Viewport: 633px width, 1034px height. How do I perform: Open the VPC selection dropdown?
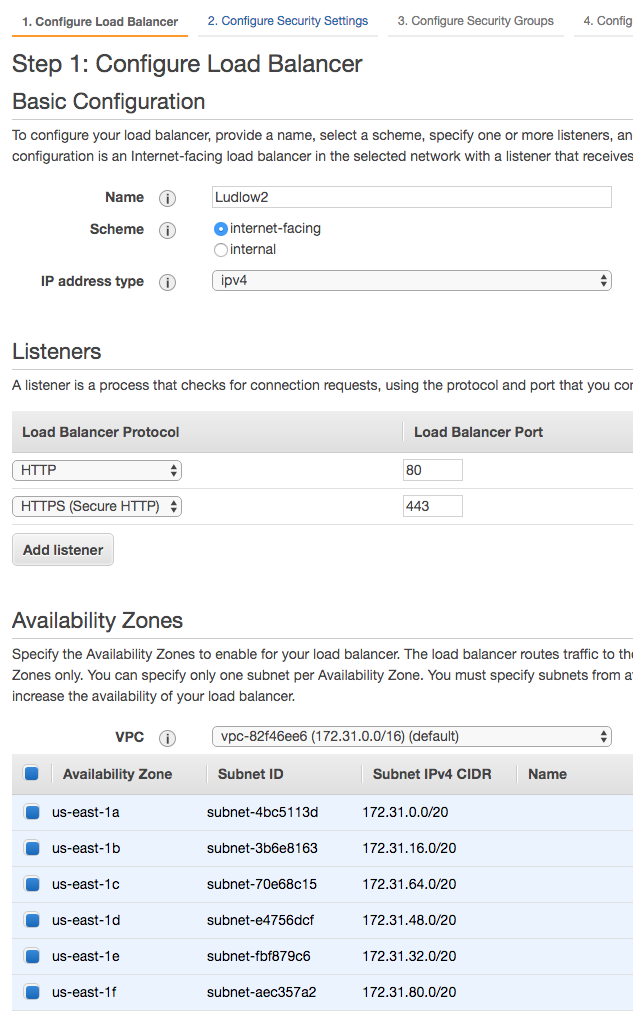click(x=411, y=737)
